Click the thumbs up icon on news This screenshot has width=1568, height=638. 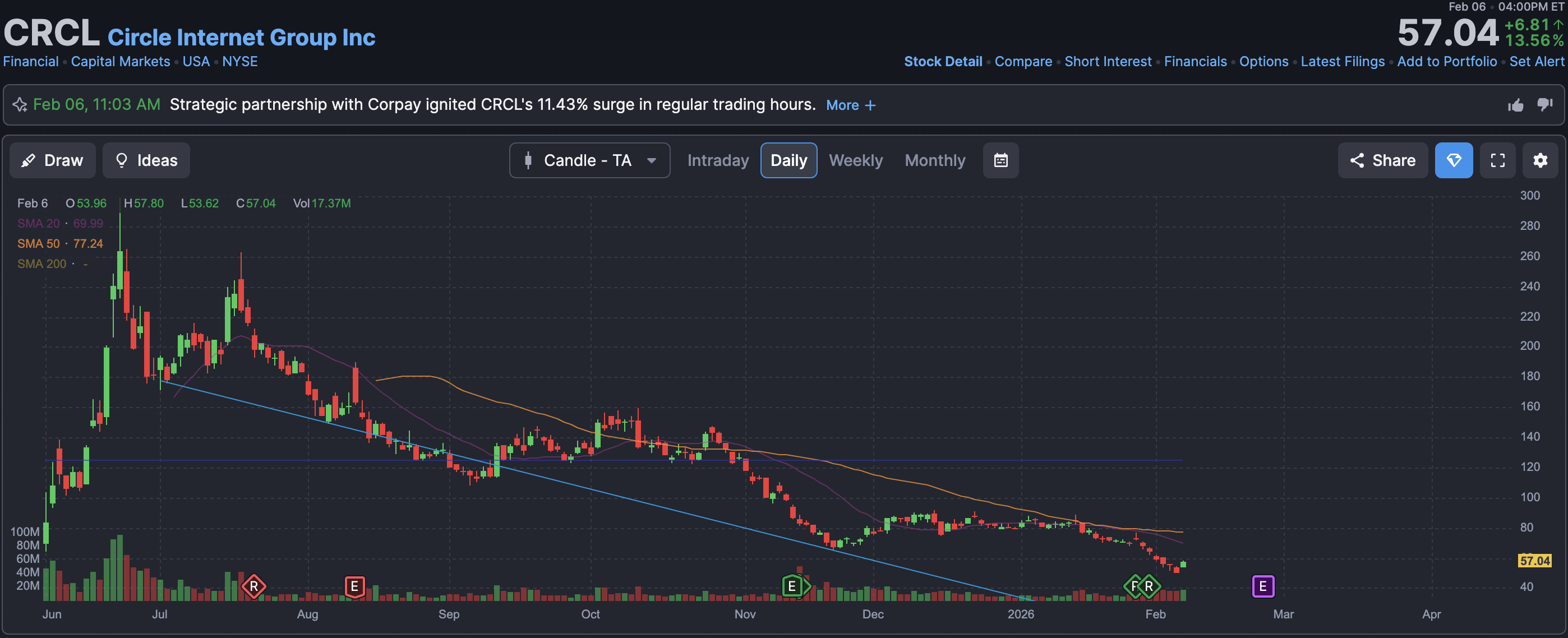[1515, 105]
